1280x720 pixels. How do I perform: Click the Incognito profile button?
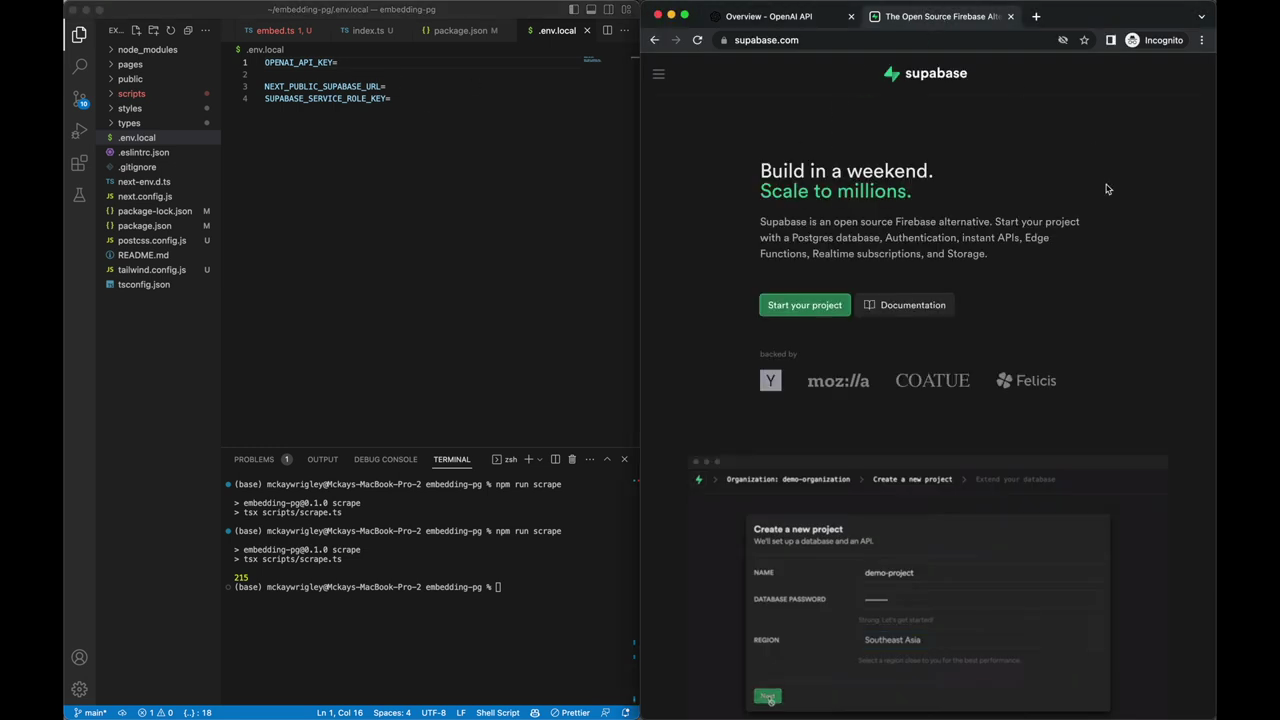1154,40
